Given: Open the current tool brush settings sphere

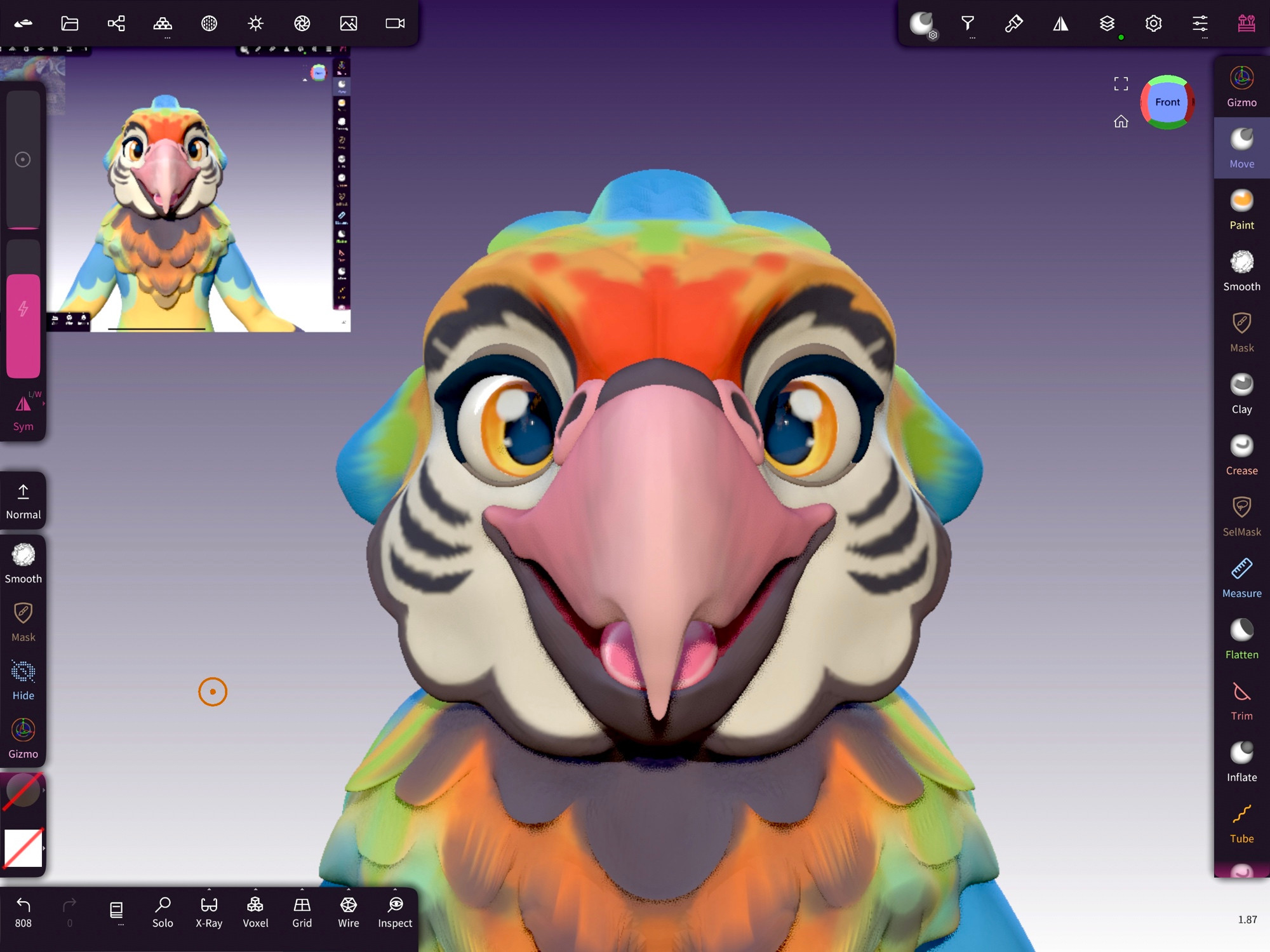Looking at the screenshot, I should point(922,25).
